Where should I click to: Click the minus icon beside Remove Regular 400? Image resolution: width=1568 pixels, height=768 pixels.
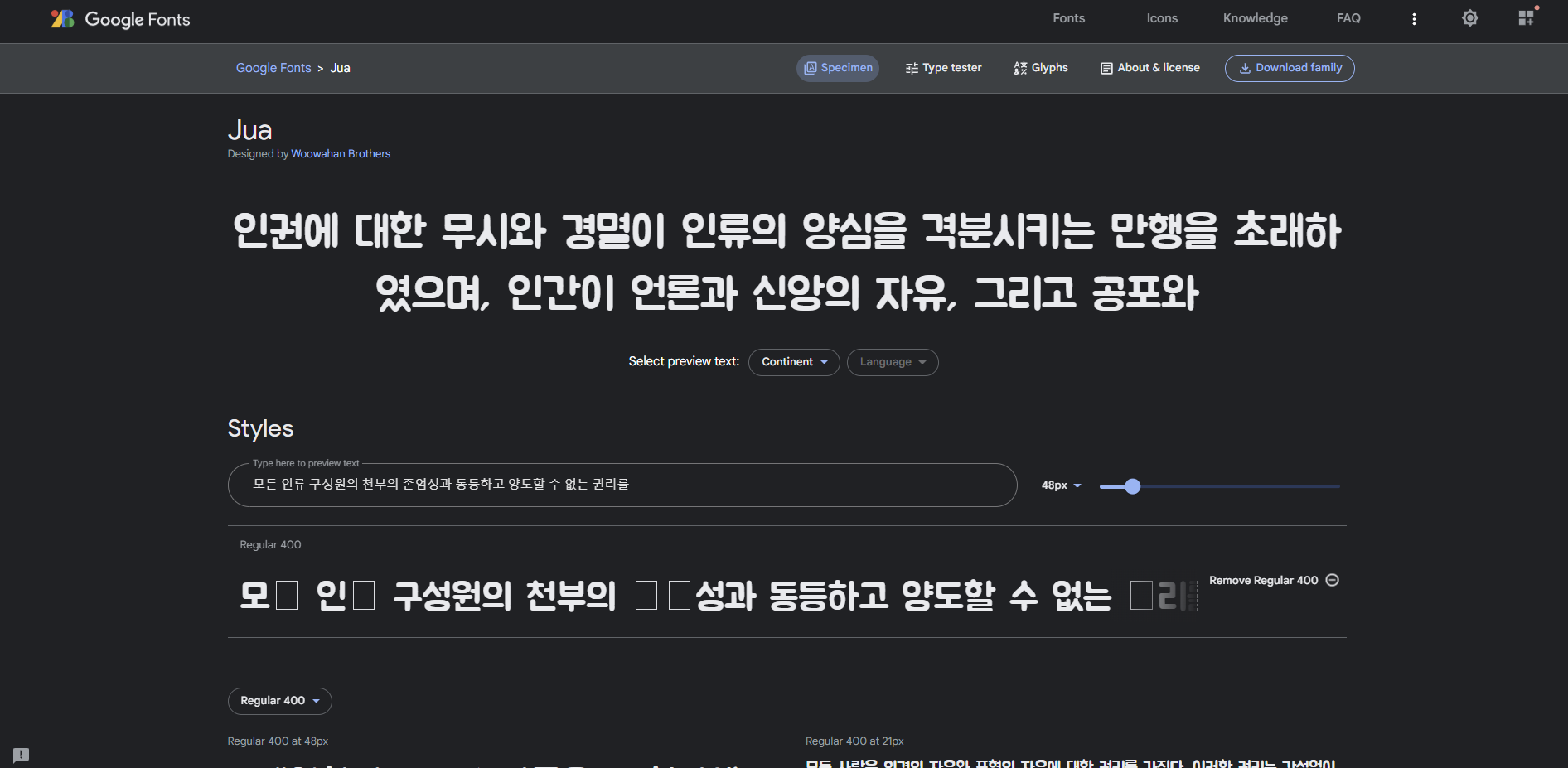click(1333, 580)
